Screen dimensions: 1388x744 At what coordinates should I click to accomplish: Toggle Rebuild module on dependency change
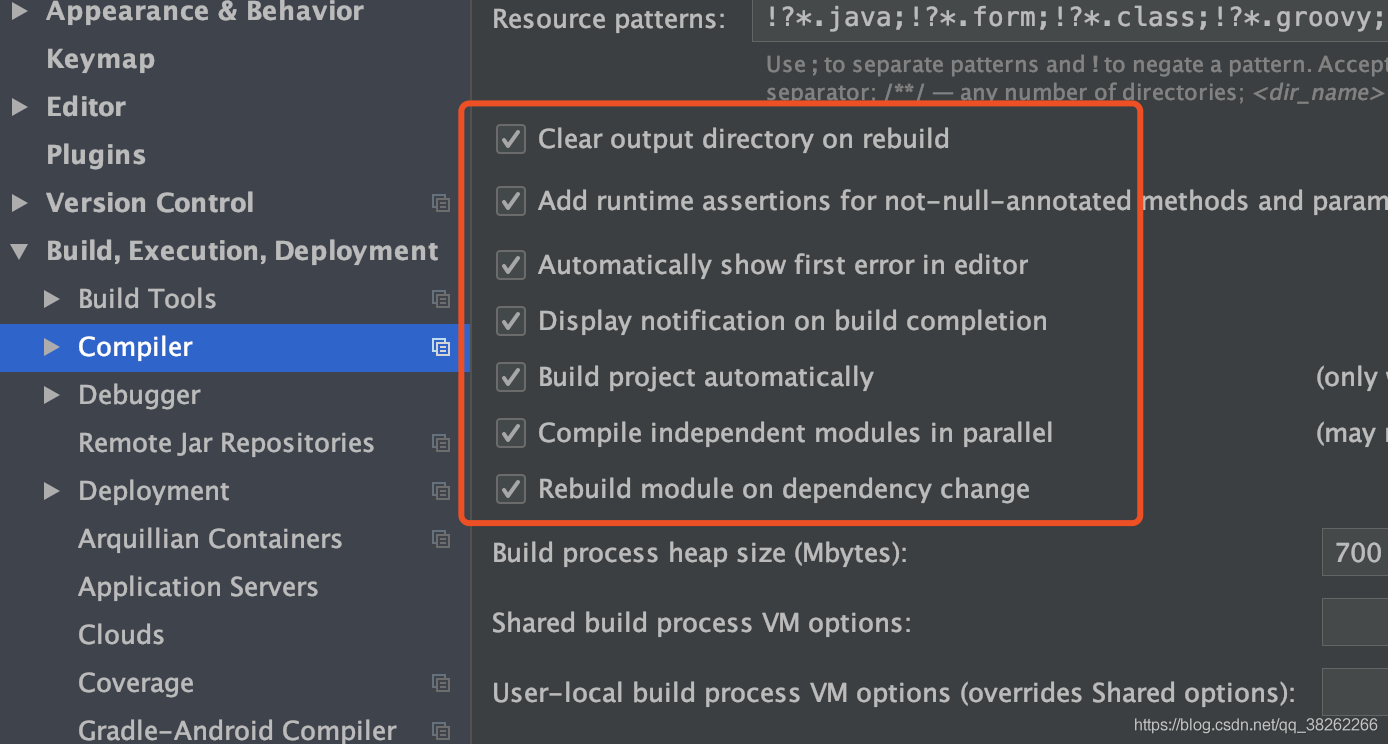click(x=511, y=489)
